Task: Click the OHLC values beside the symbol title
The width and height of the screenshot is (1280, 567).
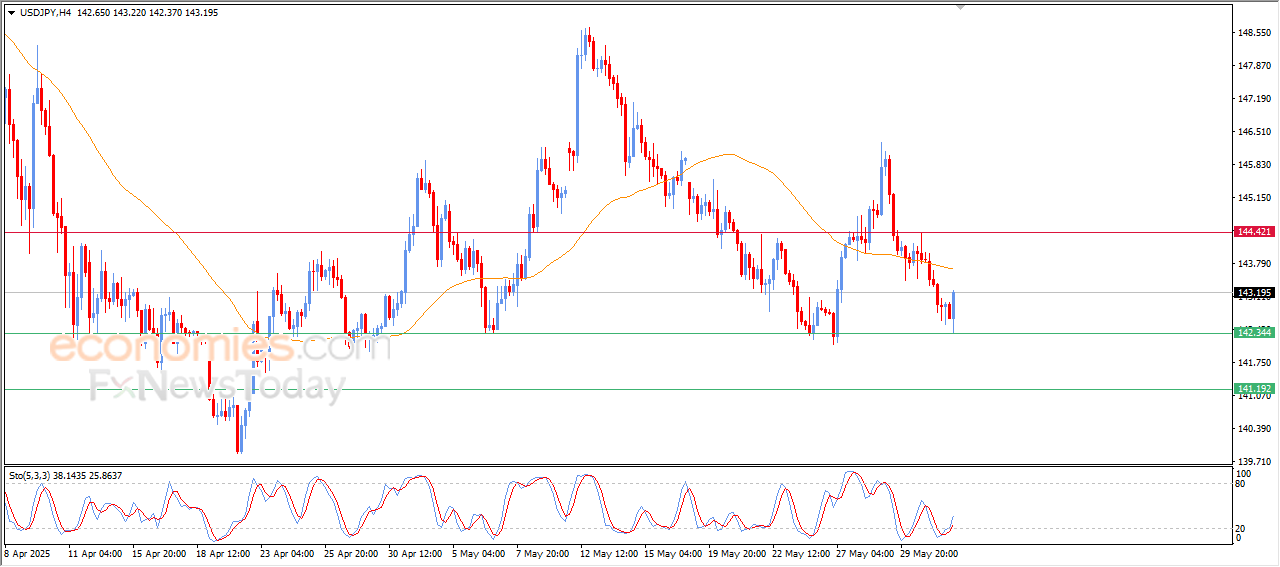Action: tap(147, 13)
